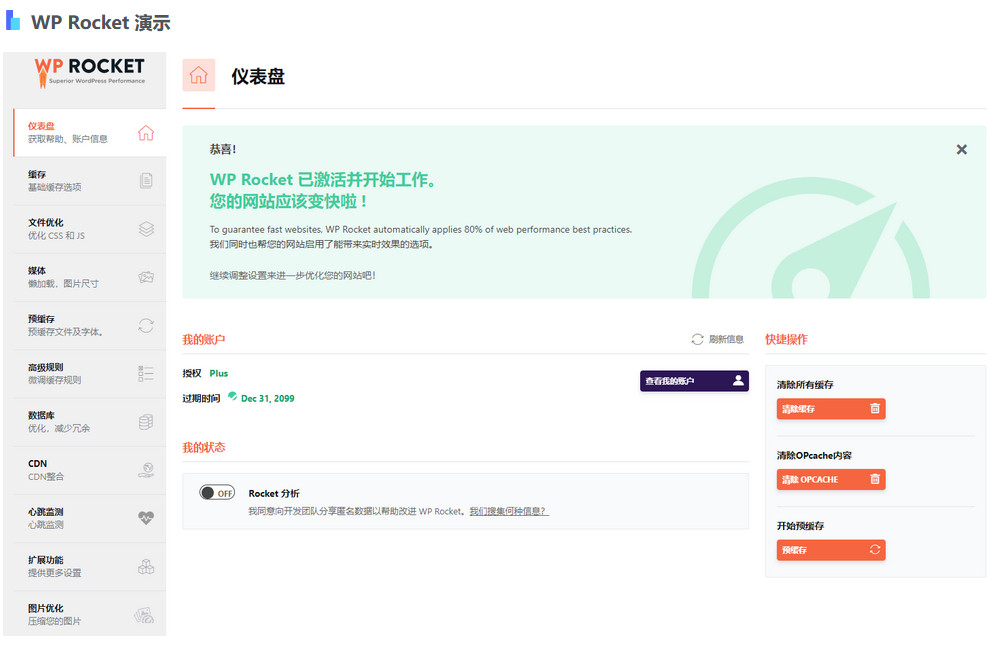Click the 查看我的账户 button
This screenshot has height=649, width=993.
point(694,381)
